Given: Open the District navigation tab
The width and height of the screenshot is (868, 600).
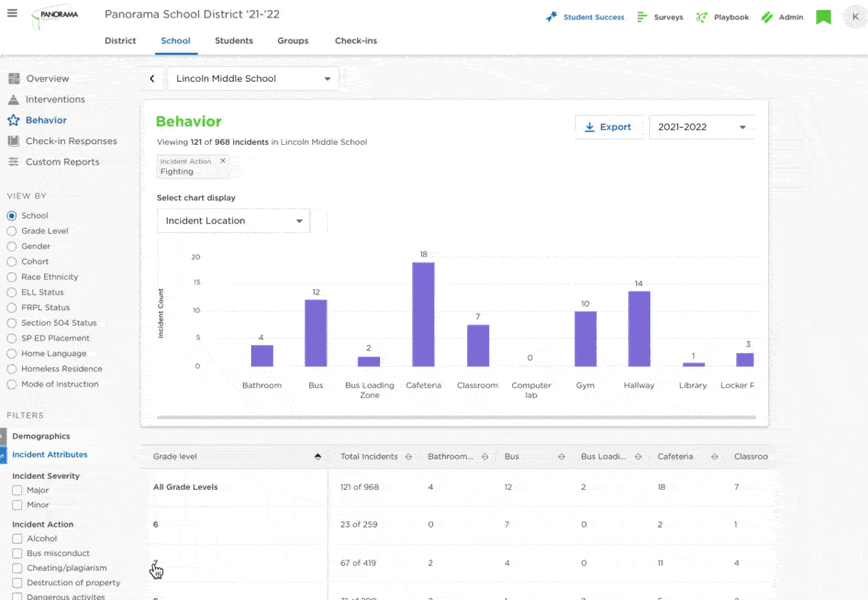Looking at the screenshot, I should coord(120,41).
